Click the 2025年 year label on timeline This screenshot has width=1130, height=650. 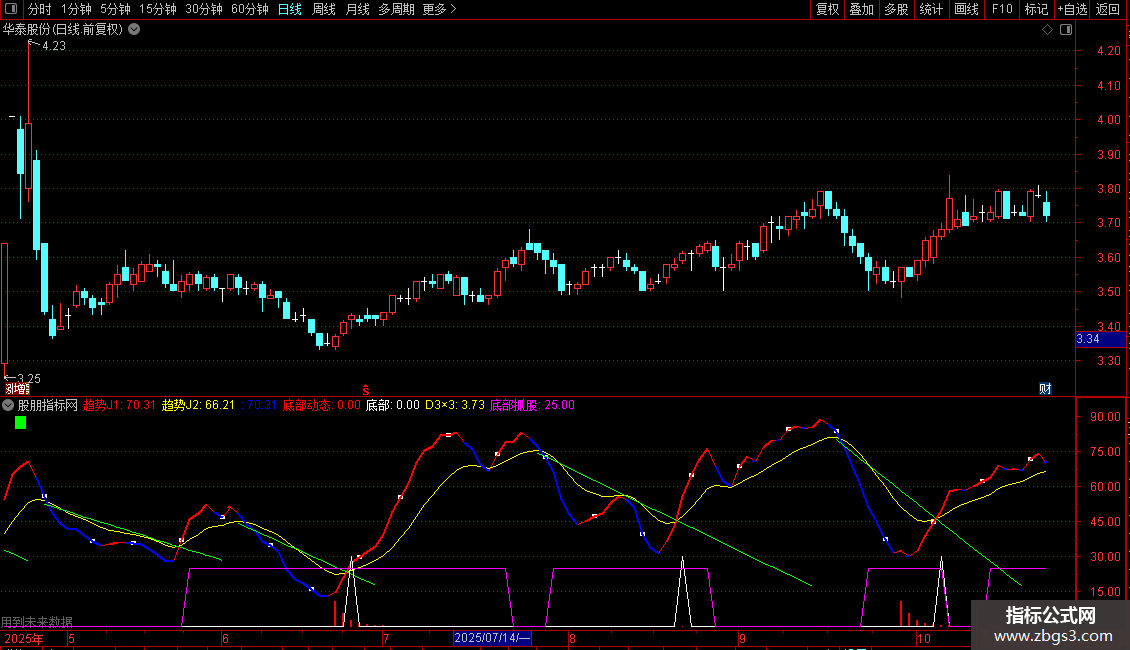click(24, 638)
